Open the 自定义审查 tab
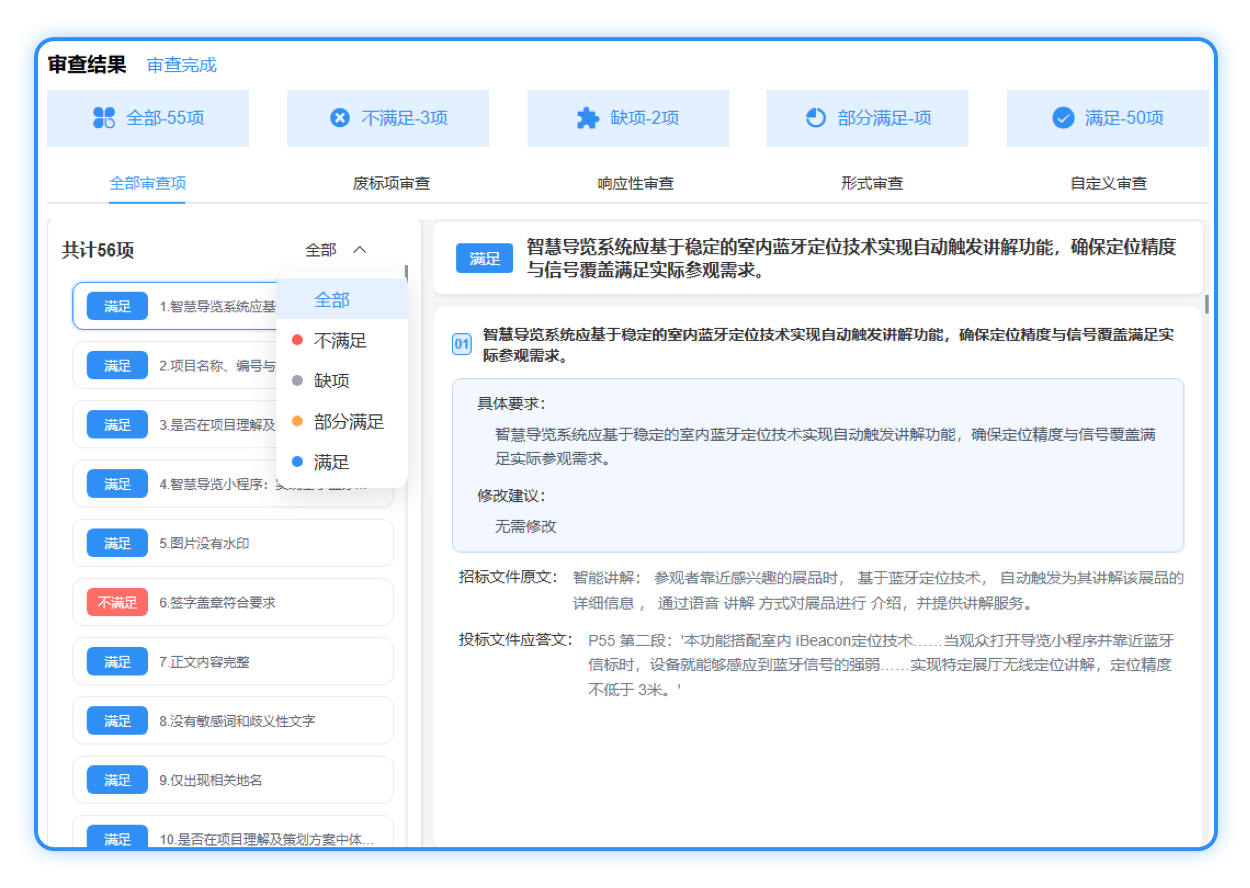 click(x=1108, y=184)
